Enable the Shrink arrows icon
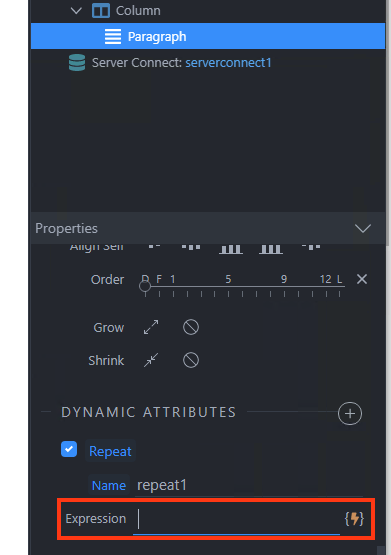Screen dimensions: 391x555 (151, 360)
